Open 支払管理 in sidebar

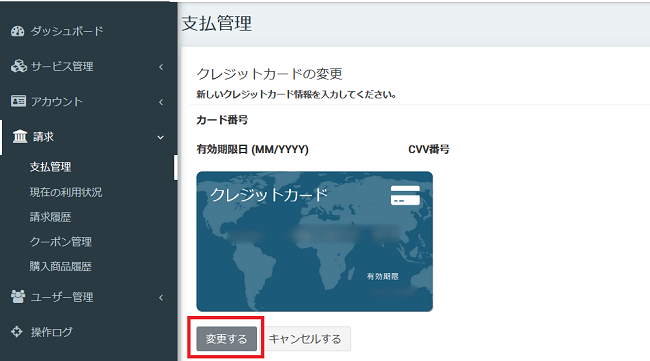(51, 167)
